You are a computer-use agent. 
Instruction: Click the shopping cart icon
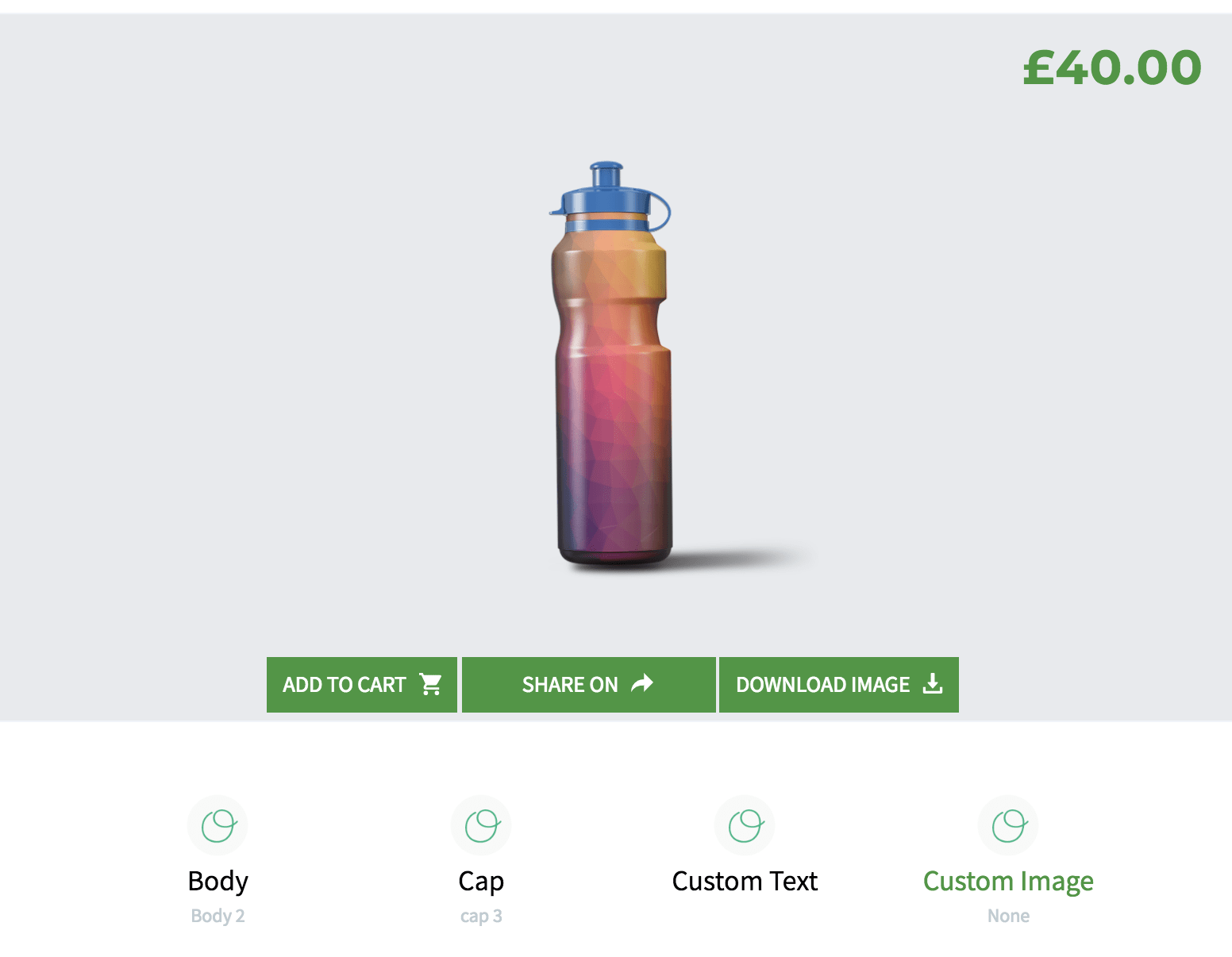[430, 684]
